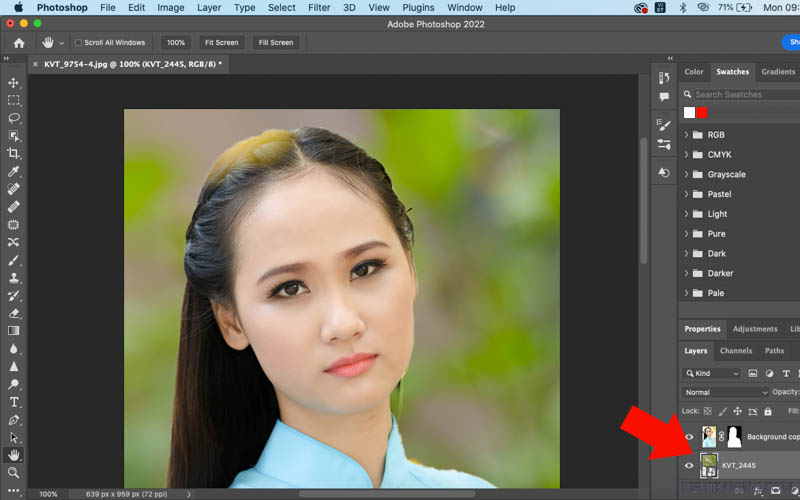Switch to the Channels tab
The image size is (800, 500).
[736, 351]
